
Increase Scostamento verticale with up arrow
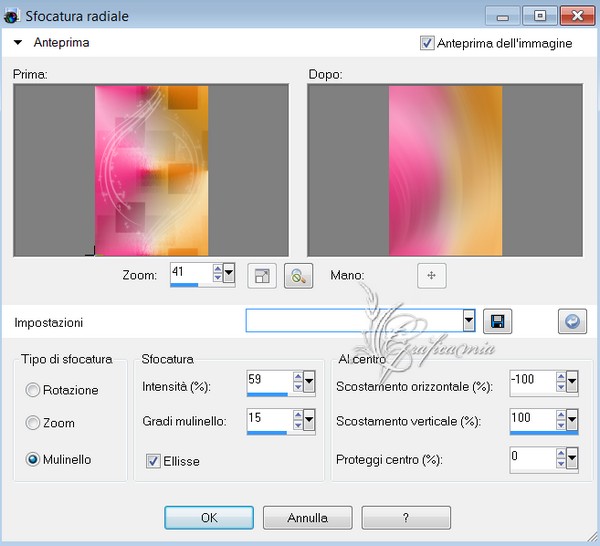561,415
